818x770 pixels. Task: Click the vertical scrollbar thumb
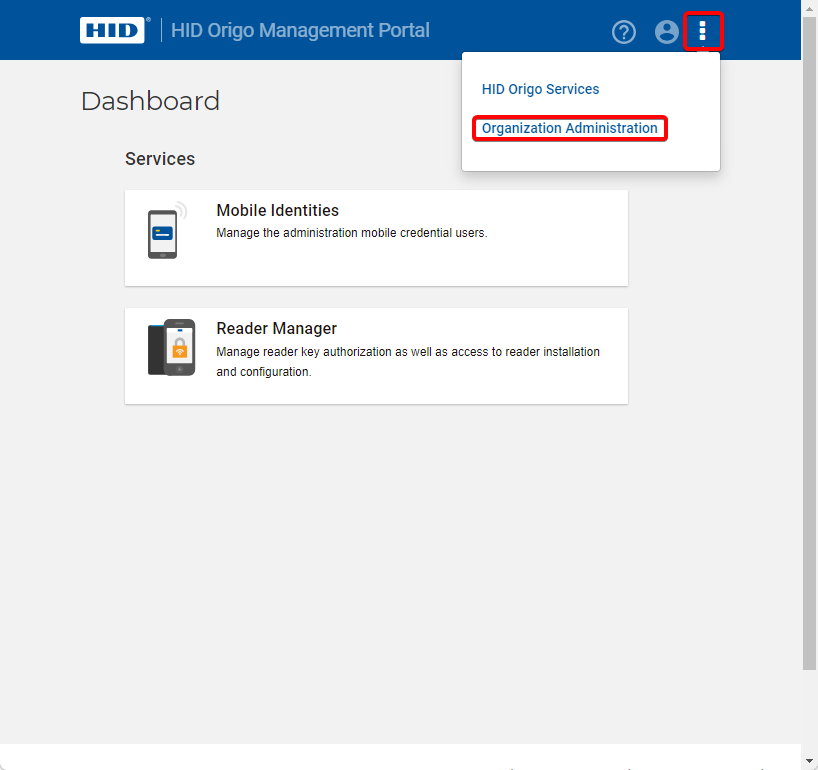(809, 343)
